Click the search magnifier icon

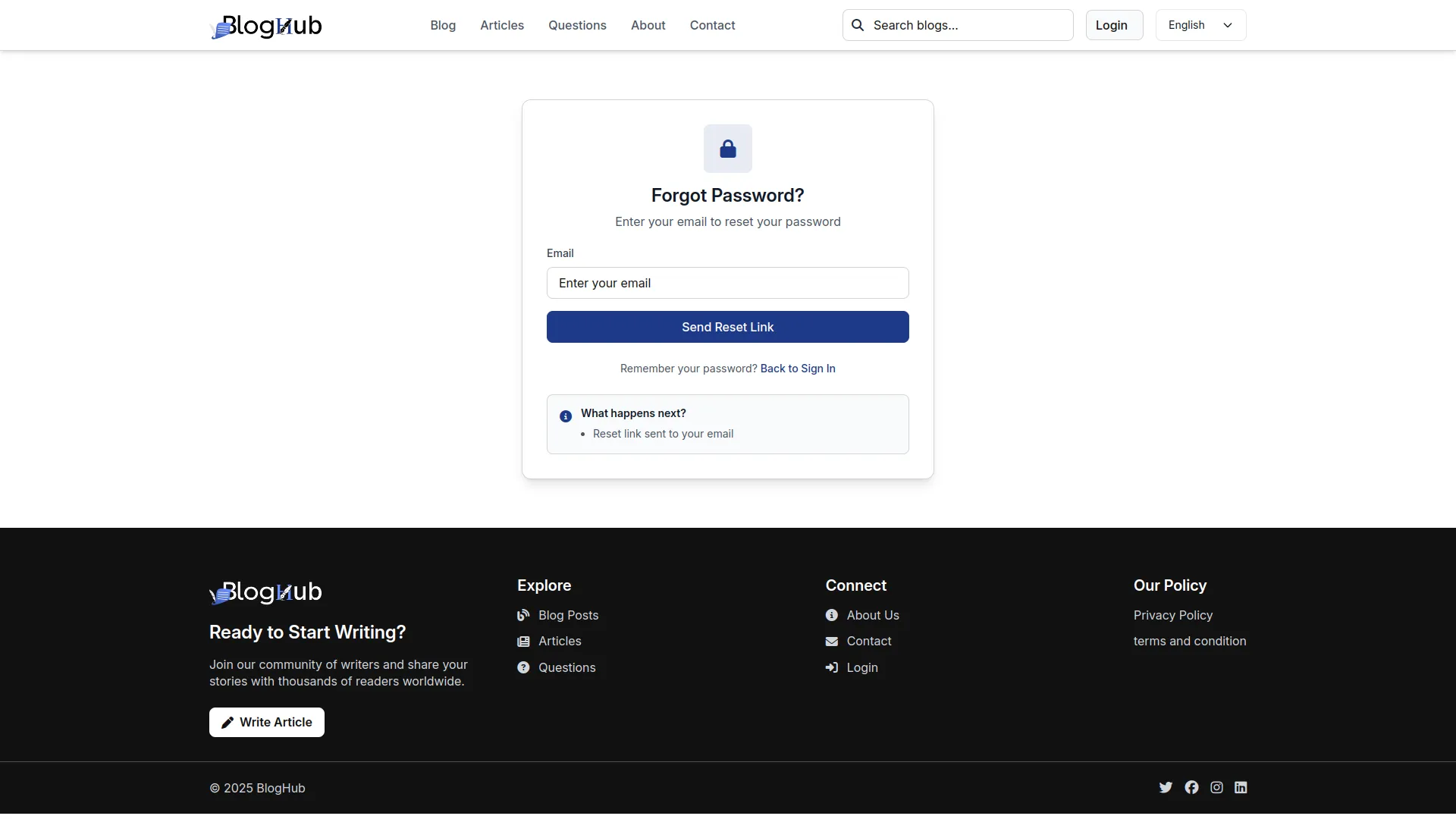click(x=858, y=25)
